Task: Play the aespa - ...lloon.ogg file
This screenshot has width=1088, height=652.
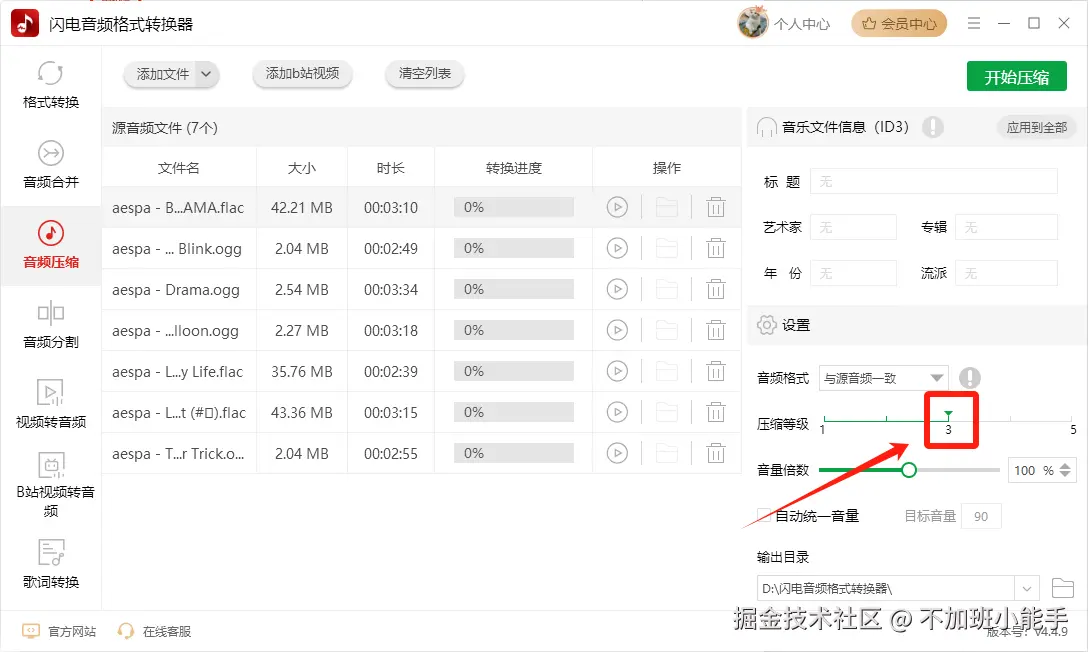Action: point(617,330)
